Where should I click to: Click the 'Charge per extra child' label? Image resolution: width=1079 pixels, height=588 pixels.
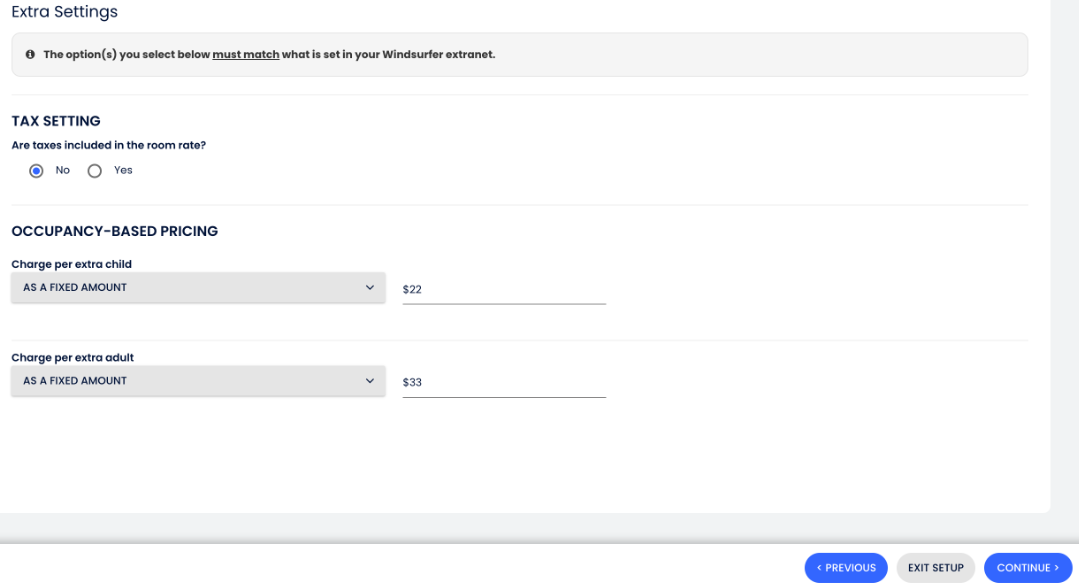71,264
